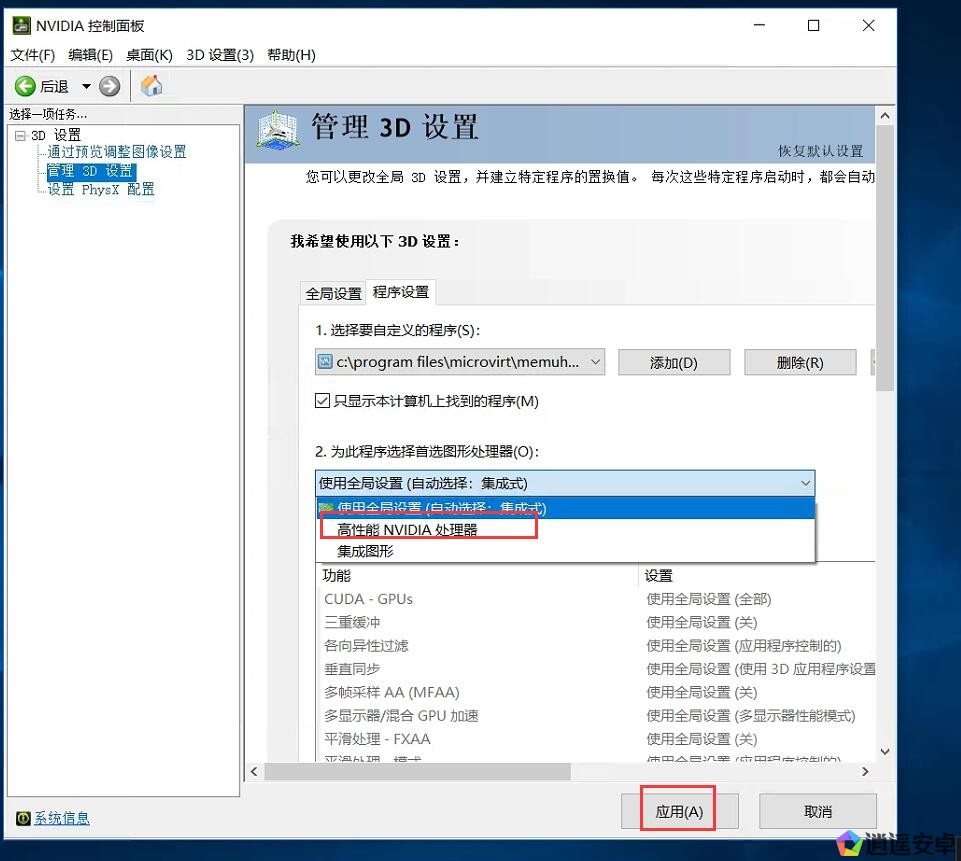Toggle '只显示本计算机上找到的程序' checkbox
Screen dimensions: 961x861
(x=323, y=401)
